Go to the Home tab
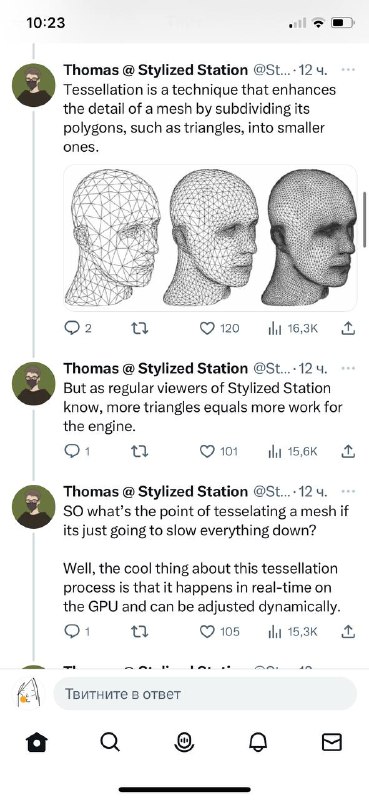Viewport: 369px width, 800px height. point(37,742)
